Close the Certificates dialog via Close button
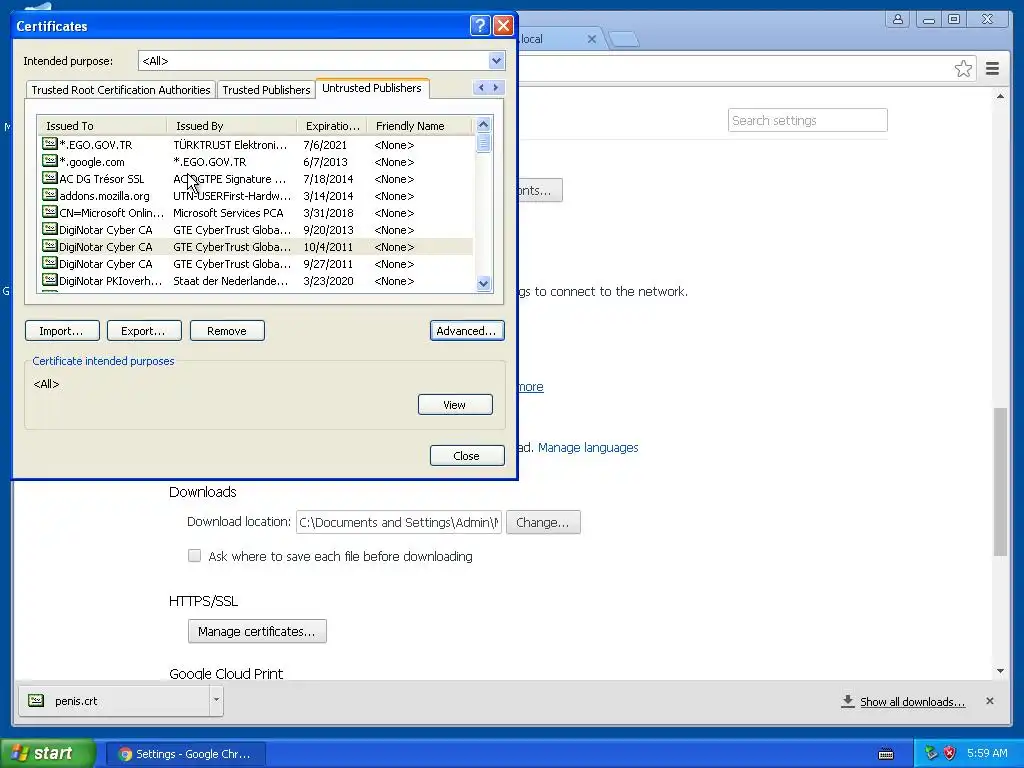The width and height of the screenshot is (1024, 768). (x=467, y=455)
